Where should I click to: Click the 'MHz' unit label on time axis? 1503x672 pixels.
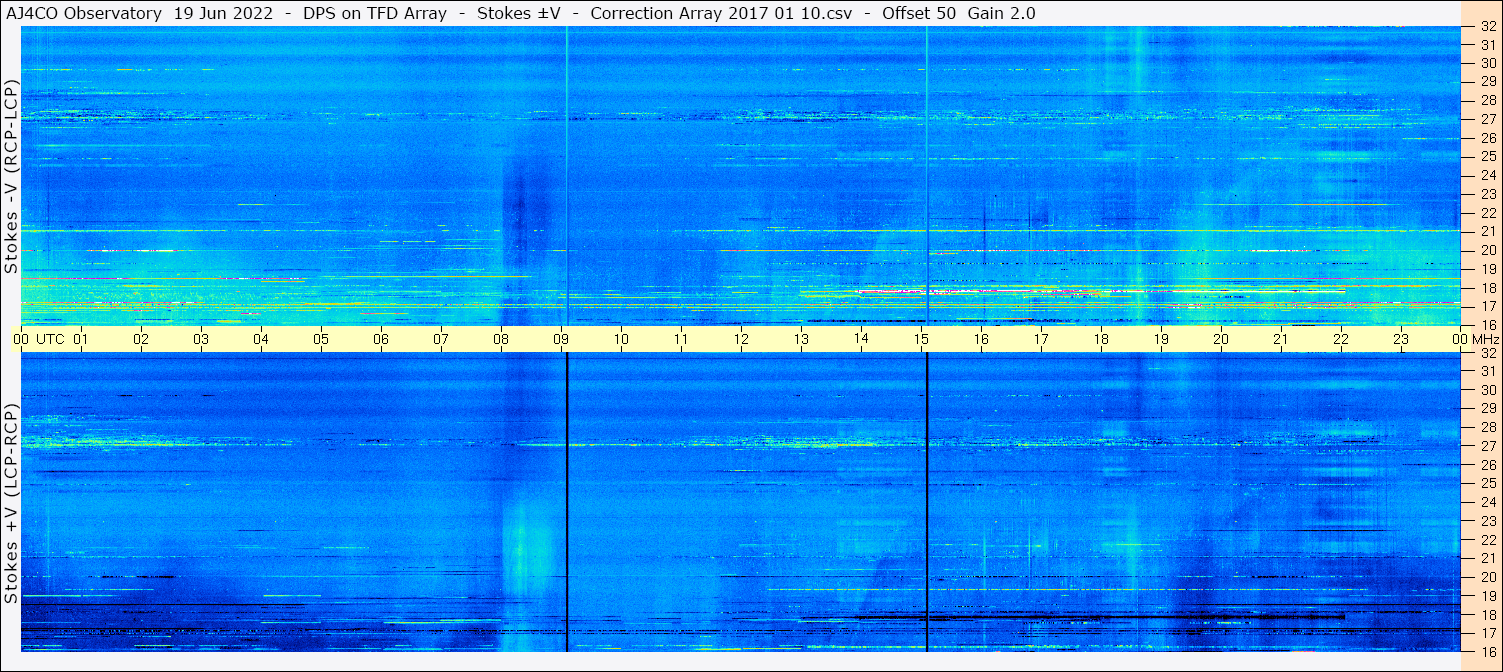click(x=1485, y=339)
